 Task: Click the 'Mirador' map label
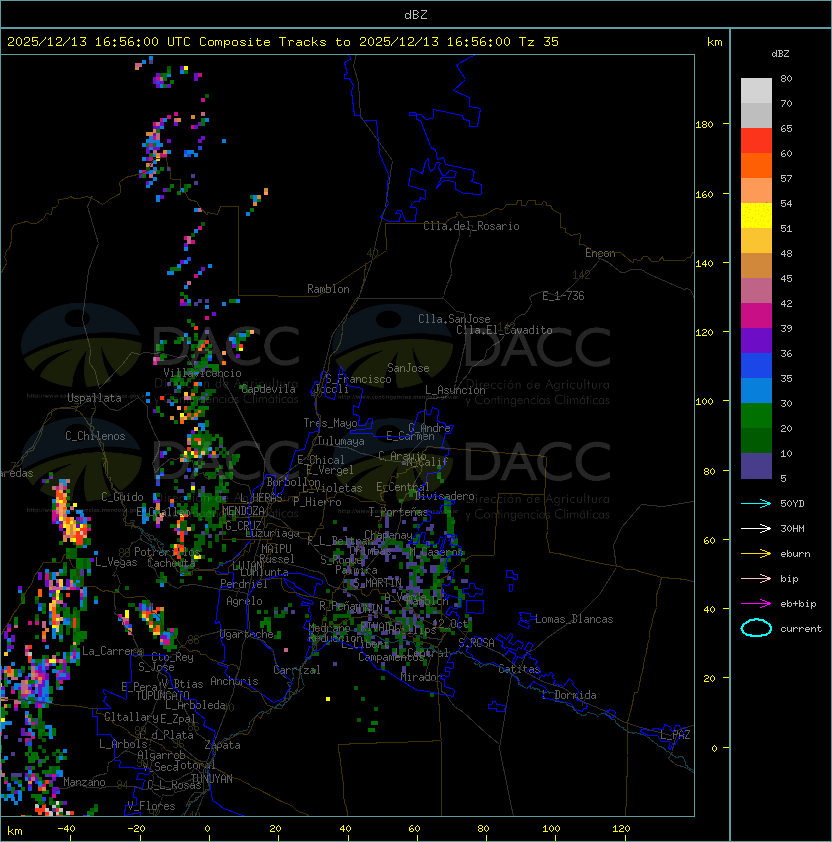click(x=422, y=677)
